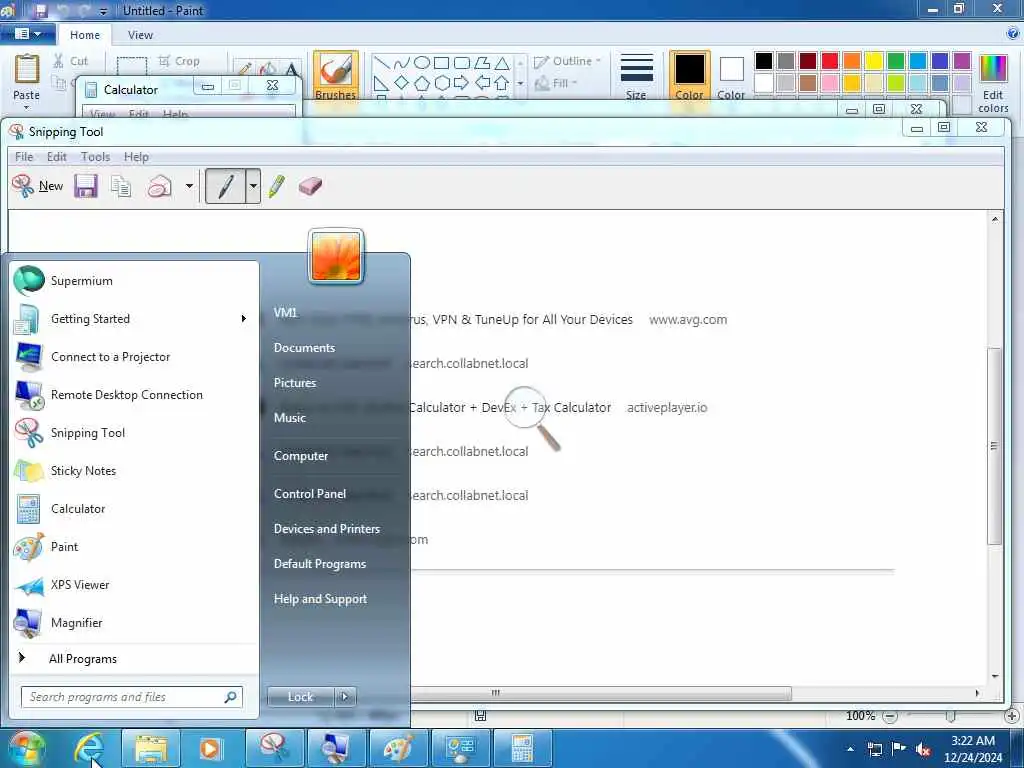Viewport: 1024px width, 768px height.
Task: Open Snipping Tool Tools menu
Action: coord(95,157)
